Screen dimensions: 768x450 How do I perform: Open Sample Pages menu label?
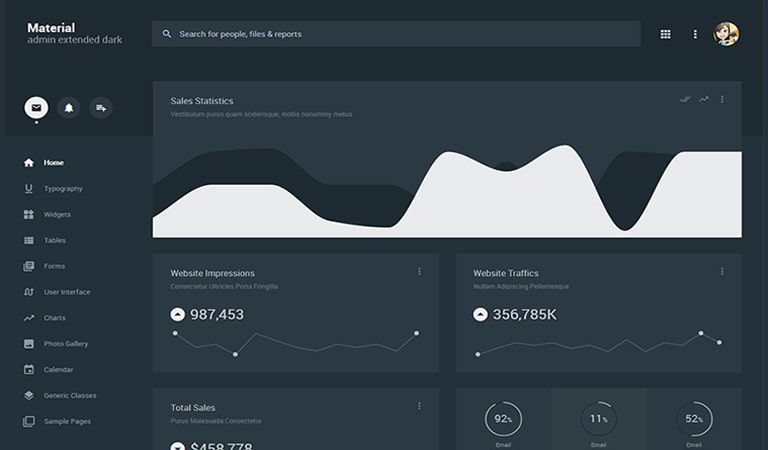(x=68, y=421)
